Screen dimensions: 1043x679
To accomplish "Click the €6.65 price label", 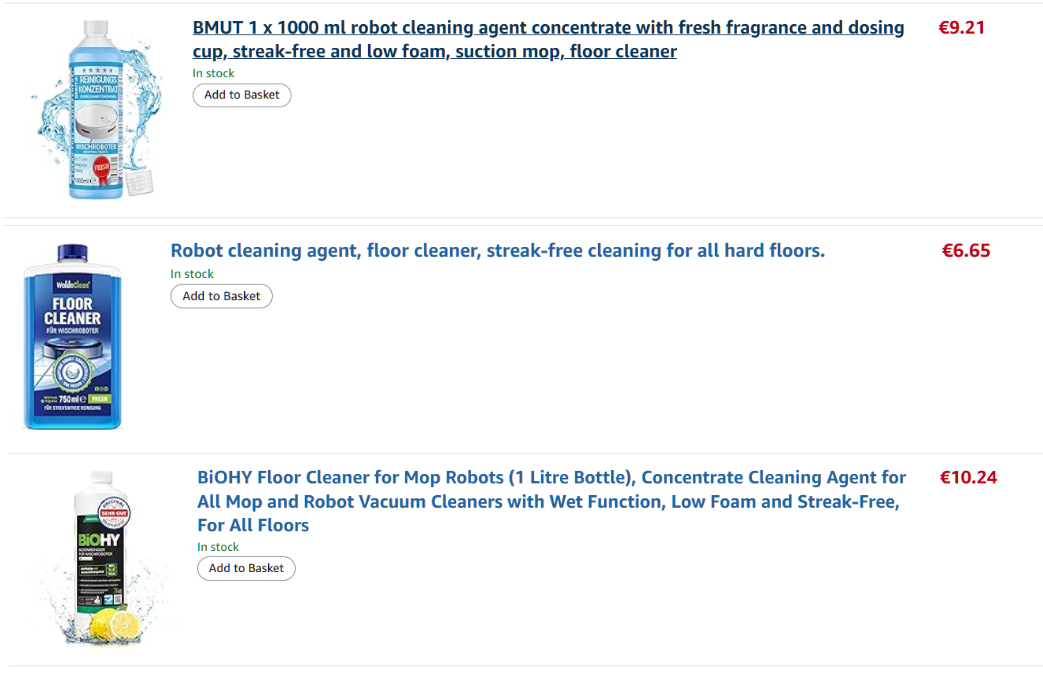I will (965, 250).
